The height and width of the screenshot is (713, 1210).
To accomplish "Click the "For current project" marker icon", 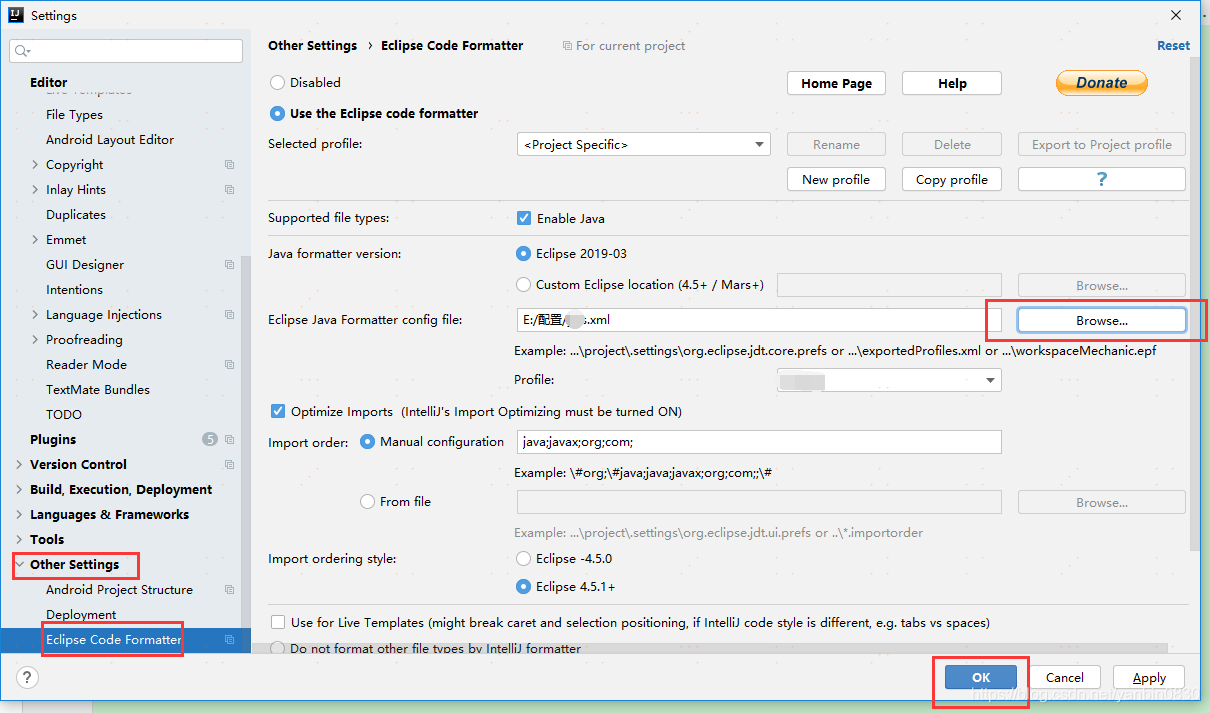I will coord(568,45).
